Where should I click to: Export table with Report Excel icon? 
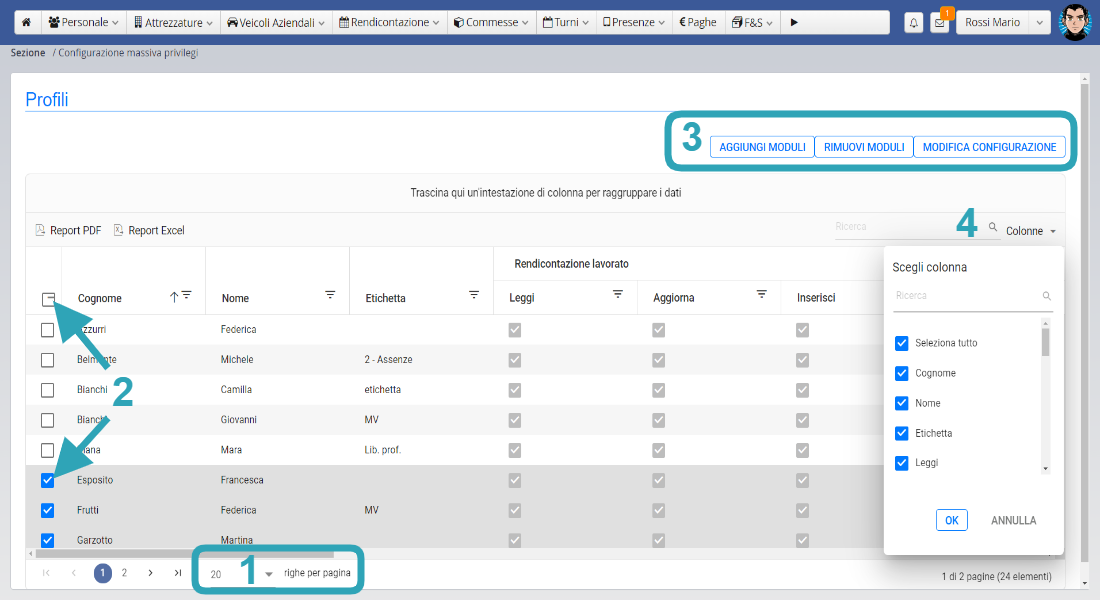[118, 230]
